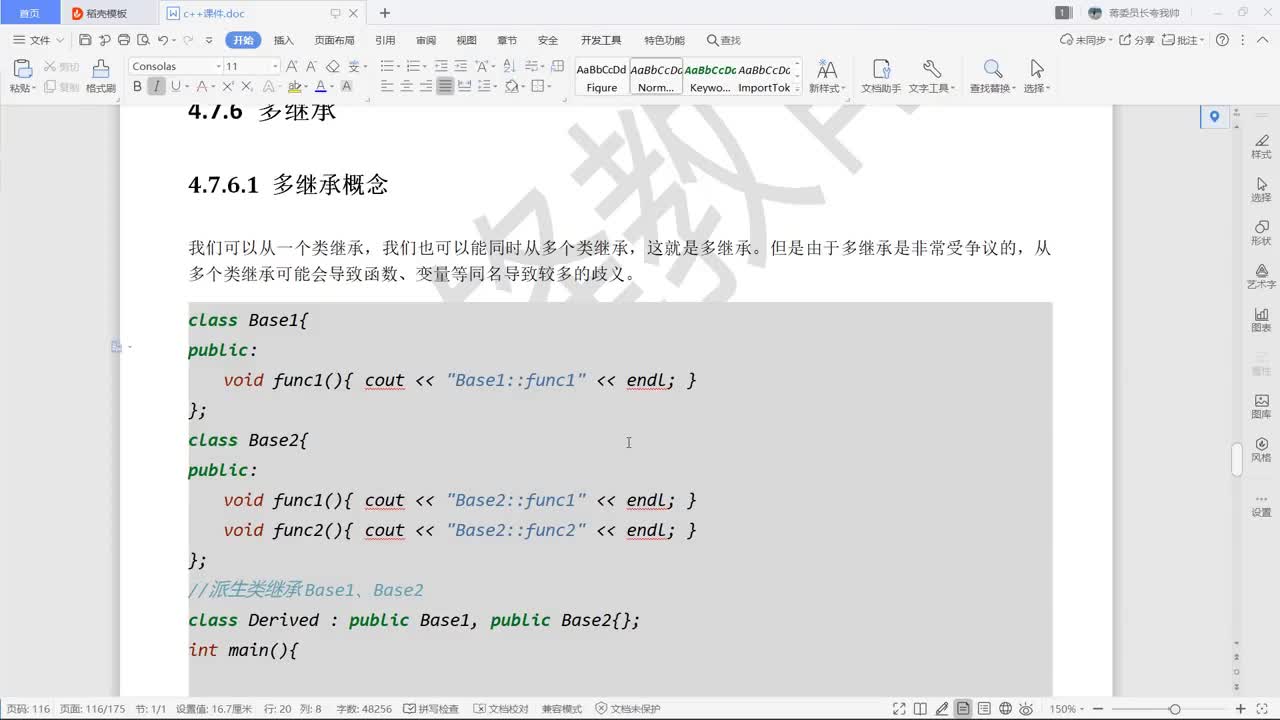Viewport: 1280px width, 720px height.
Task: Open the 150% zoom level dropdown
Action: click(1066, 709)
